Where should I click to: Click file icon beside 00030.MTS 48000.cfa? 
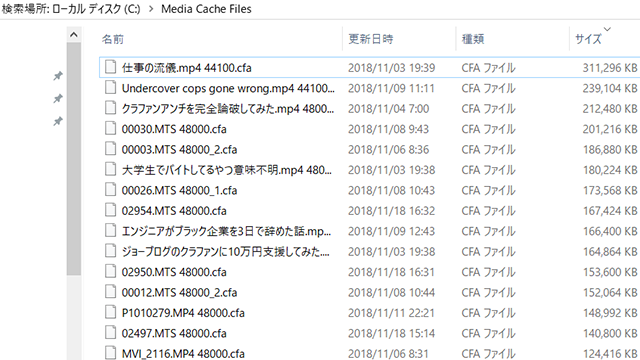[x=110, y=128]
